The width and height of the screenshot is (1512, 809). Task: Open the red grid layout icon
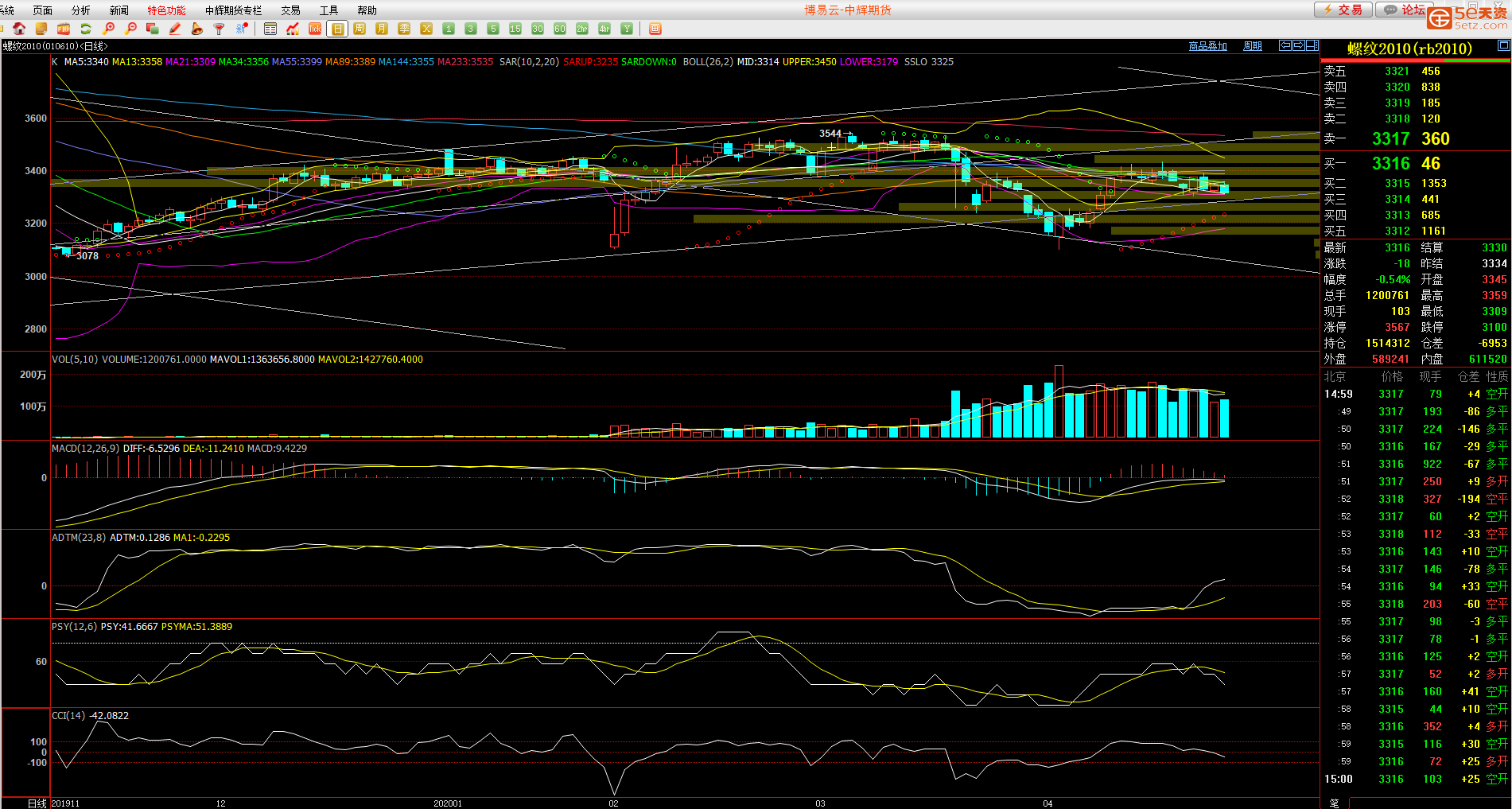[x=655, y=29]
